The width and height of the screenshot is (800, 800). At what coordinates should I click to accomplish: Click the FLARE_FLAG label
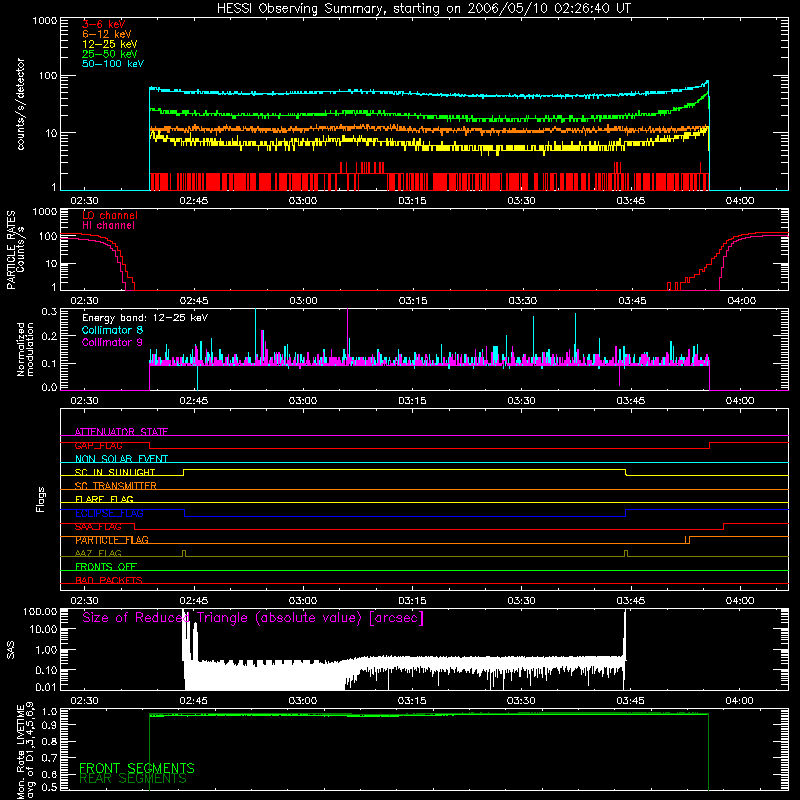[x=104, y=499]
